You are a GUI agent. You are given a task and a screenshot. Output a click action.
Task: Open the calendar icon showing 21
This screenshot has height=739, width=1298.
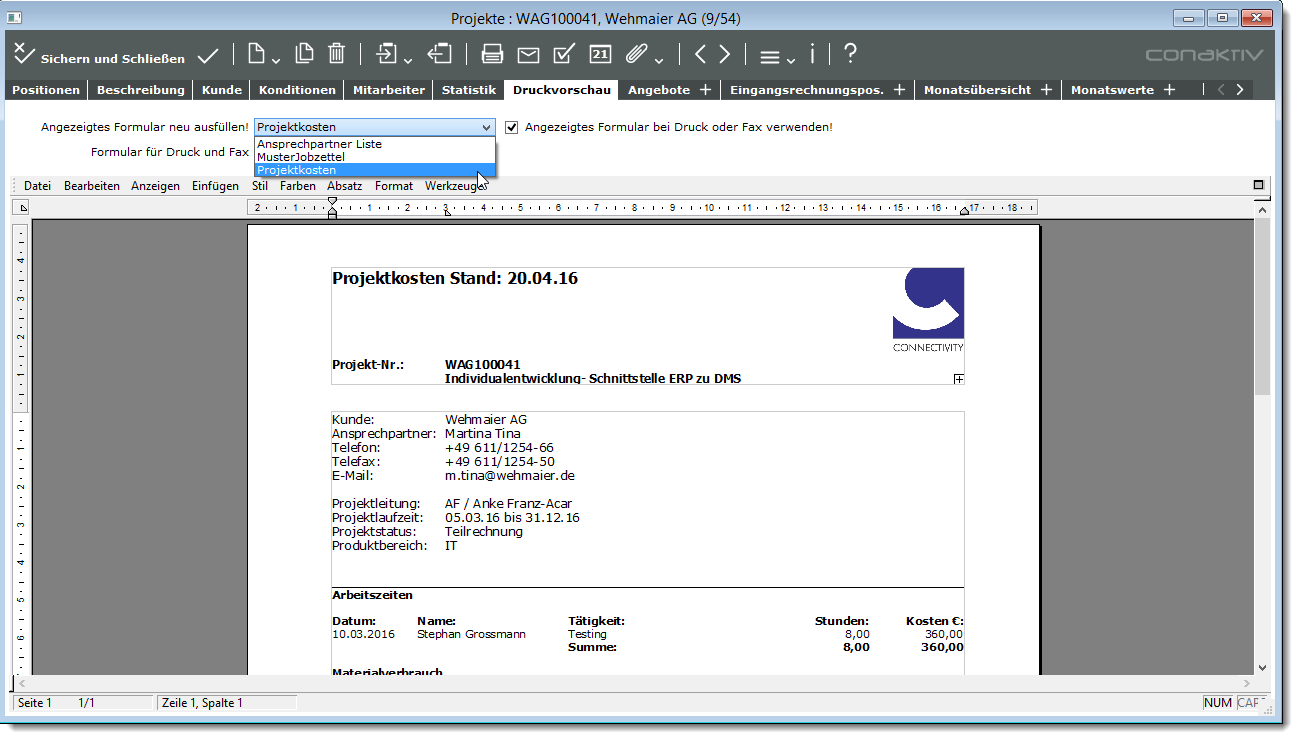[x=600, y=54]
